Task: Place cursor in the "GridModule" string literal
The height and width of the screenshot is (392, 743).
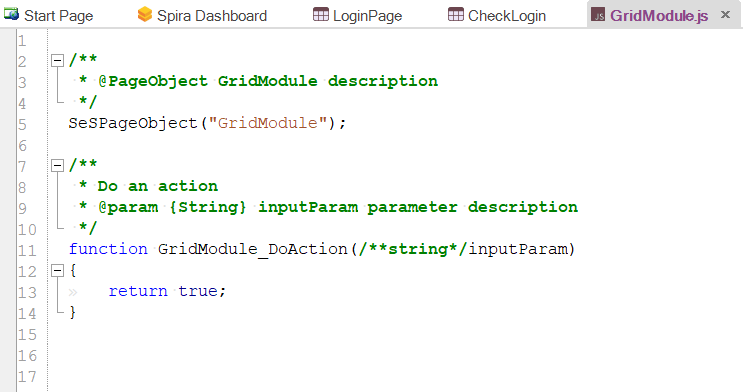Action: pos(268,123)
